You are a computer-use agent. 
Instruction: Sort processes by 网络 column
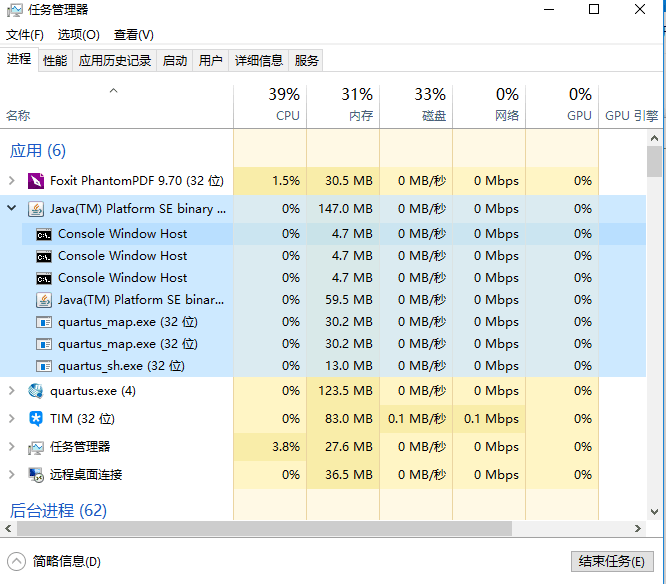coord(489,107)
